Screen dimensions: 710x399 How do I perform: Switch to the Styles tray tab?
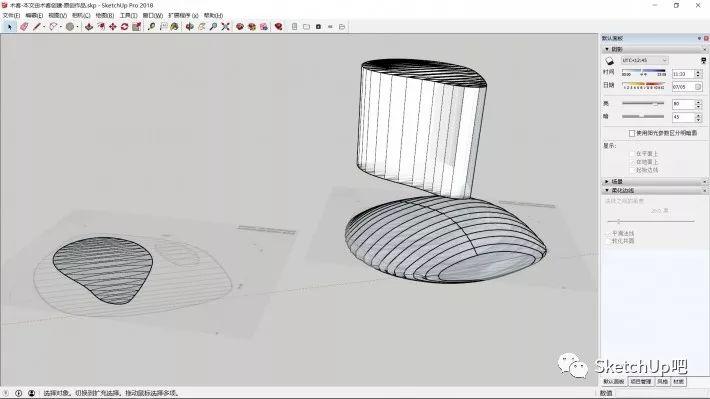(662, 382)
